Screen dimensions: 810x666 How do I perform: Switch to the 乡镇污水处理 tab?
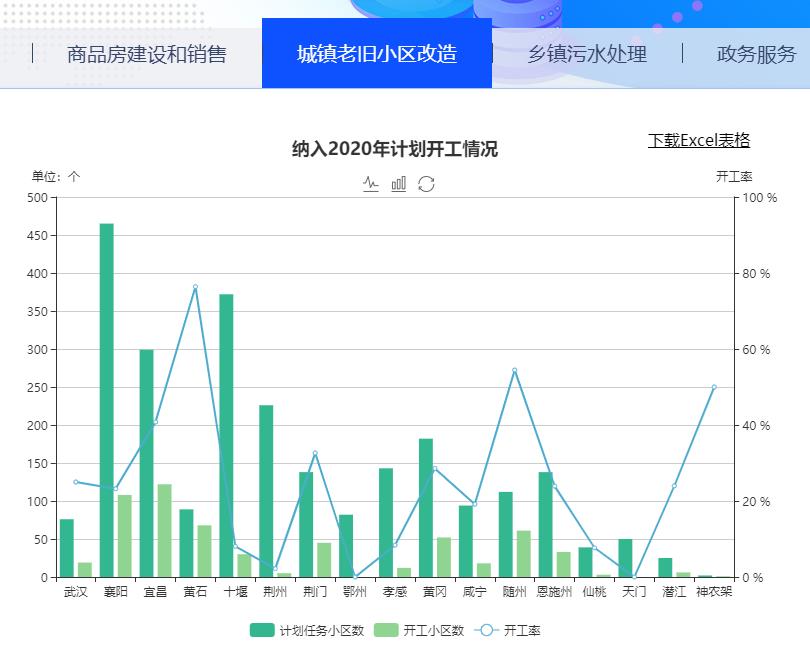[x=587, y=54]
